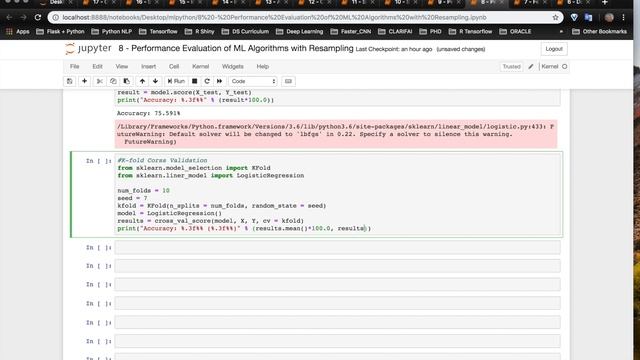Click the first empty code cell
Screen dimensions: 640x360
(337, 247)
